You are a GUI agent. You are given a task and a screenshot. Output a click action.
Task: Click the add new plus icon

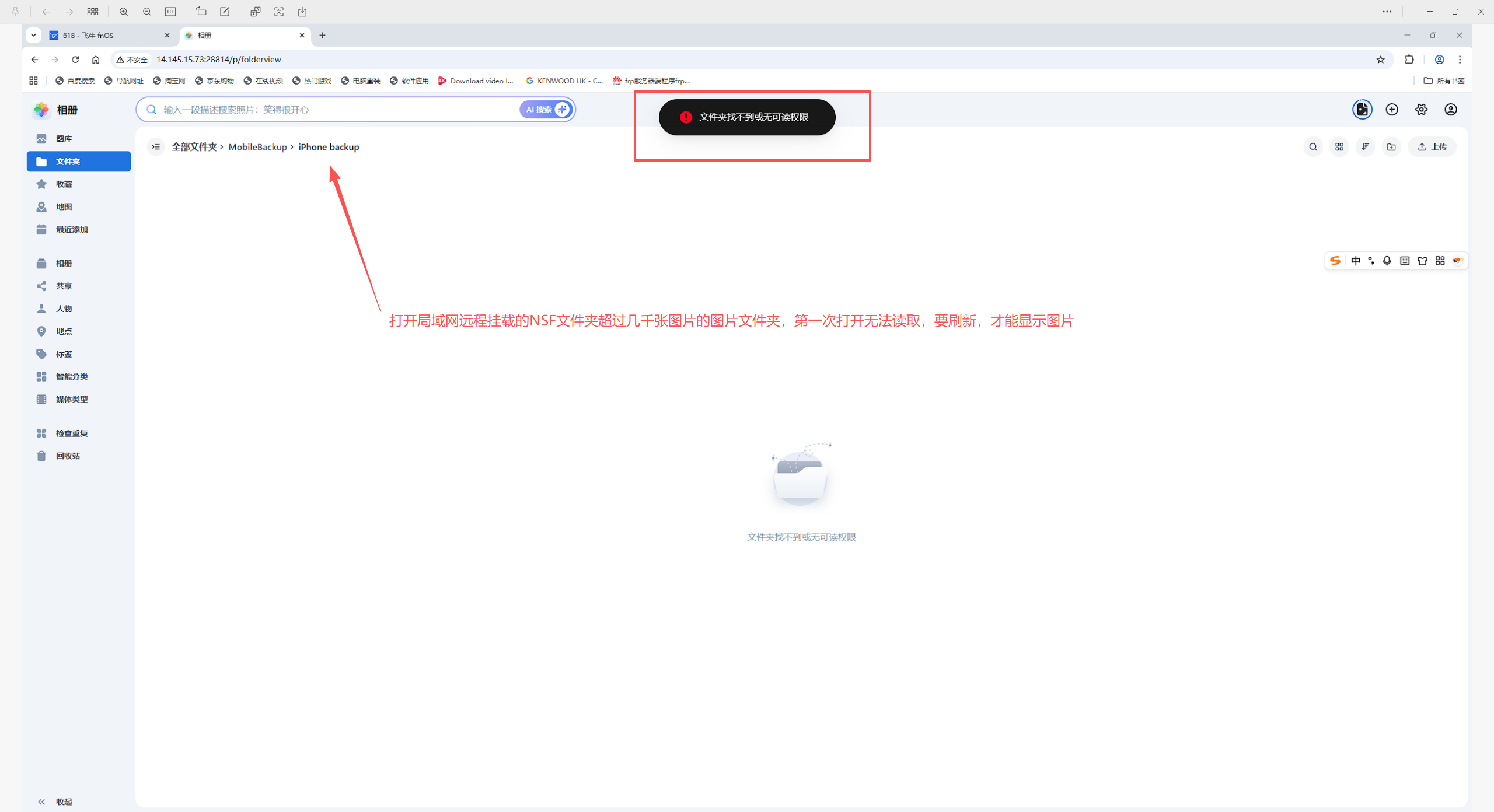tap(1392, 109)
